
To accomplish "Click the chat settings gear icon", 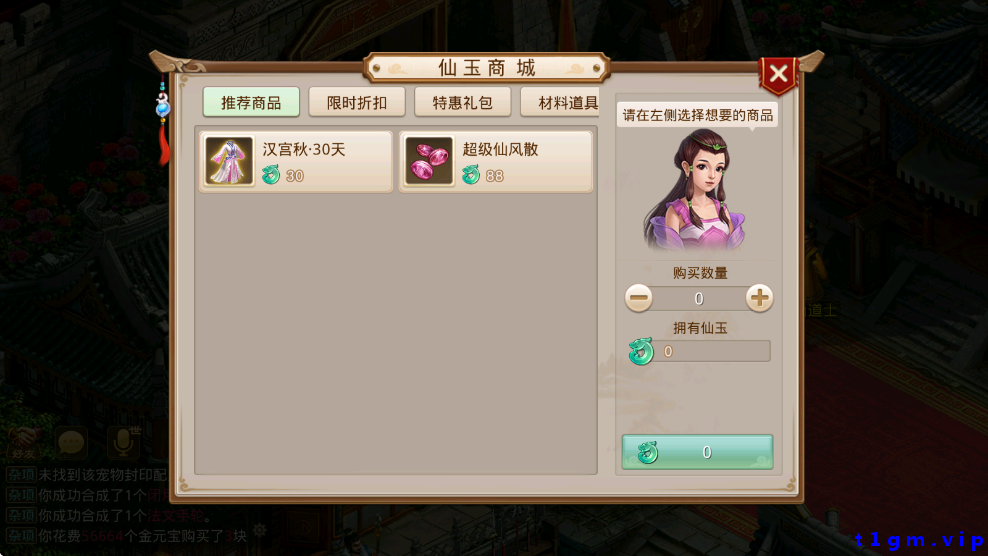I will [260, 531].
